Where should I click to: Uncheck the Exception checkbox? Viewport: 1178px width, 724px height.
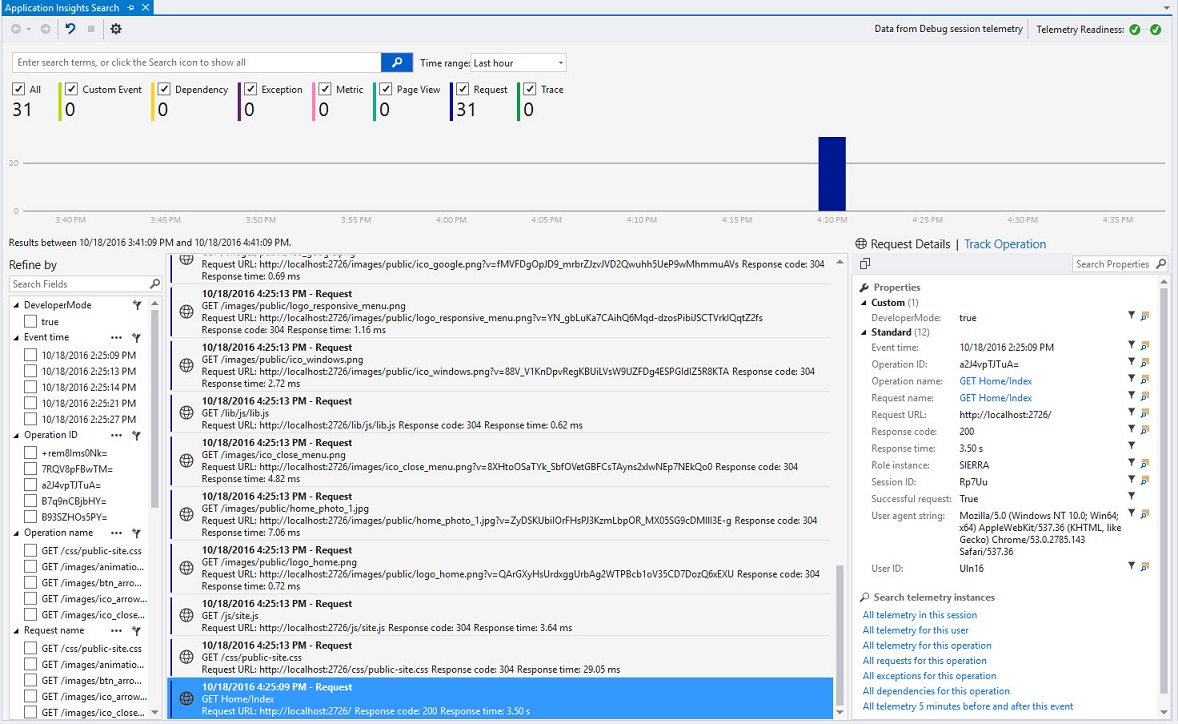[x=250, y=89]
